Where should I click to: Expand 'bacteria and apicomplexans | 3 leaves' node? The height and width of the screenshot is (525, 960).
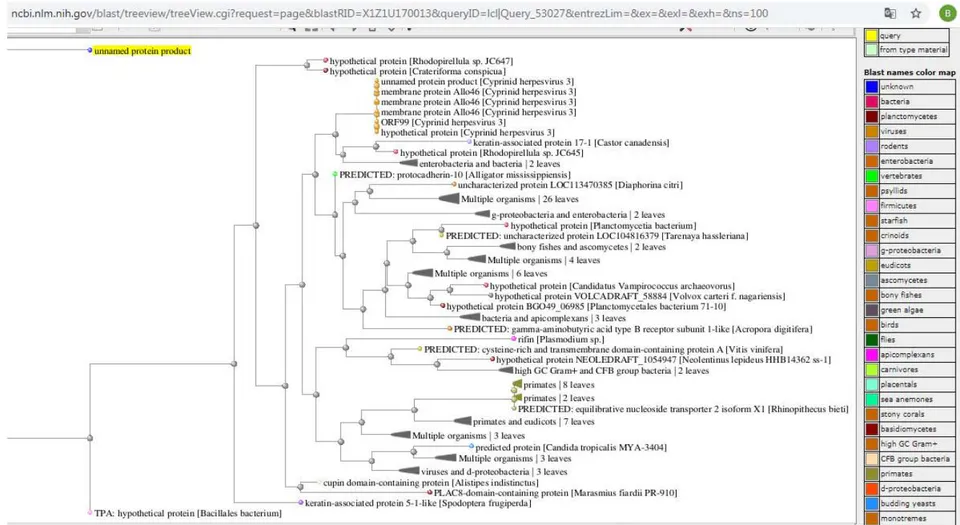tap(470, 318)
